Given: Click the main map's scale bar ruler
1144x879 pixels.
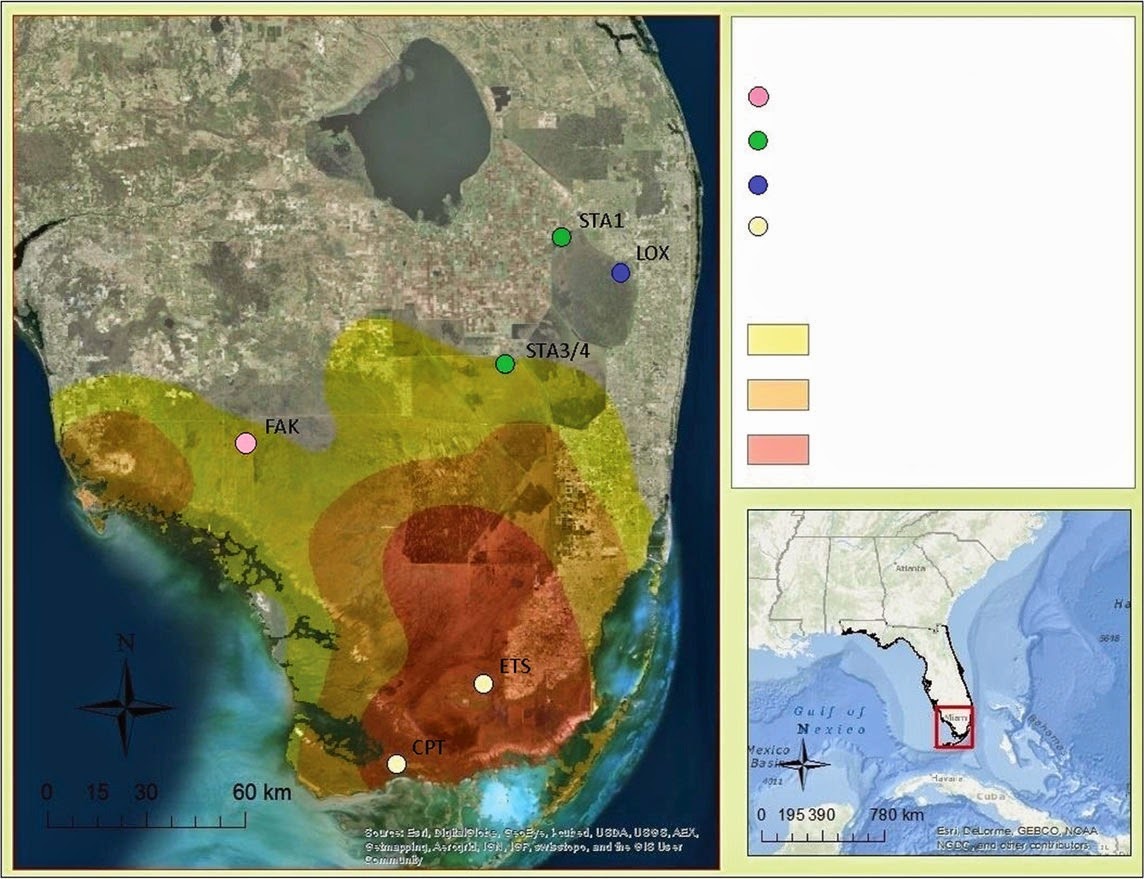Looking at the screenshot, I should (147, 819).
